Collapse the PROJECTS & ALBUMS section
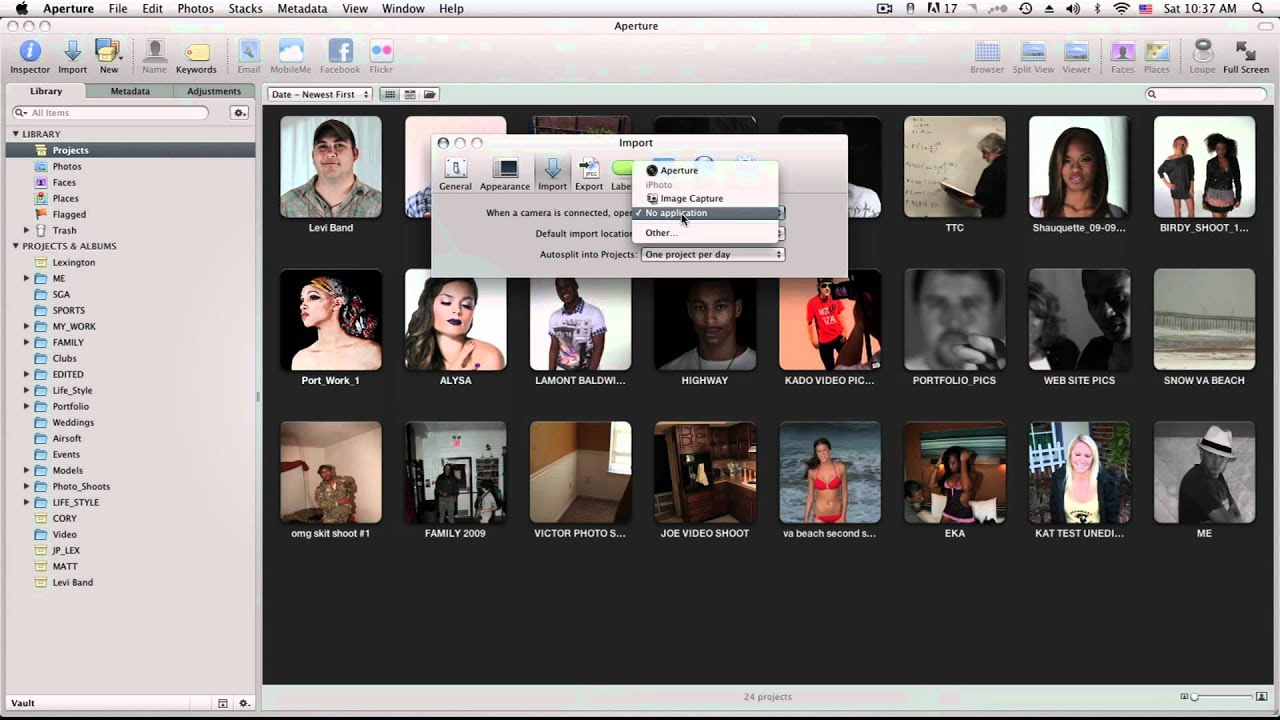The width and height of the screenshot is (1280, 720). (16, 246)
